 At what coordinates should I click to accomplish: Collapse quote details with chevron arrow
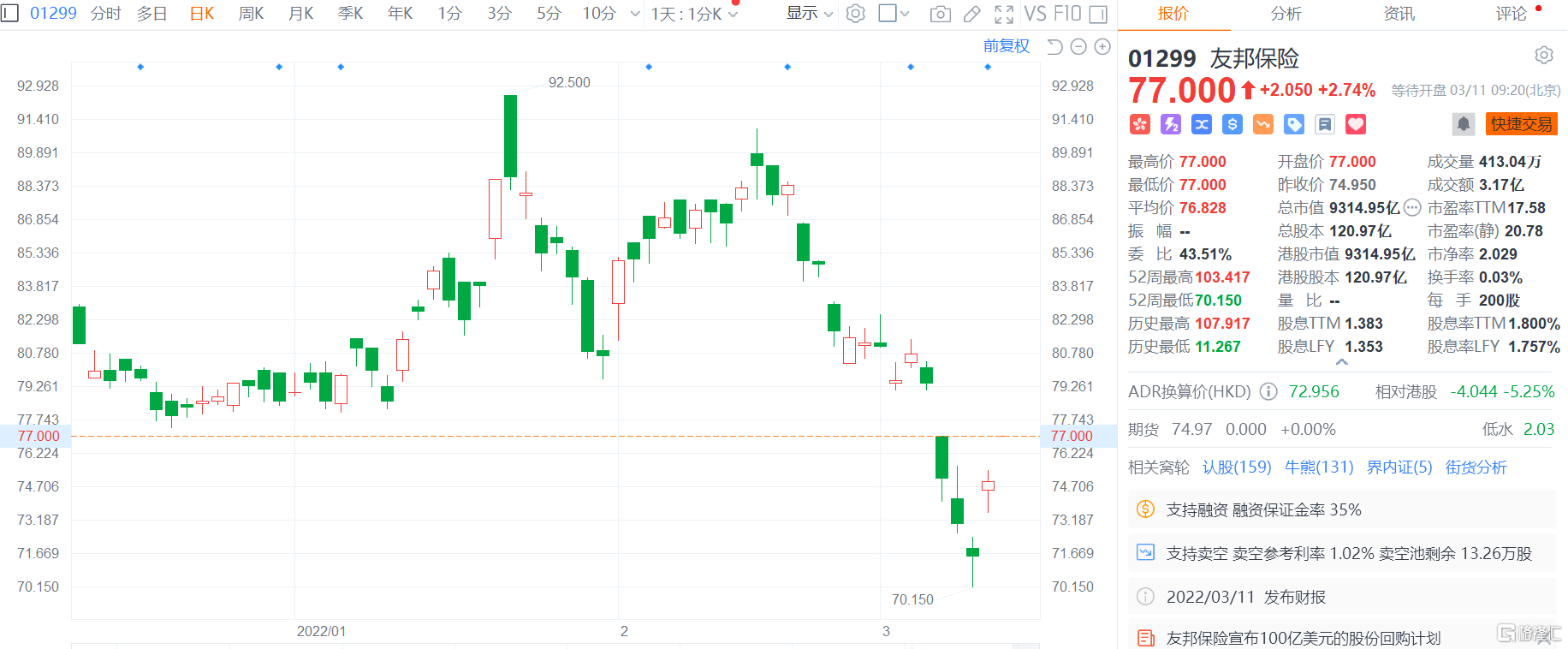coord(1342,362)
